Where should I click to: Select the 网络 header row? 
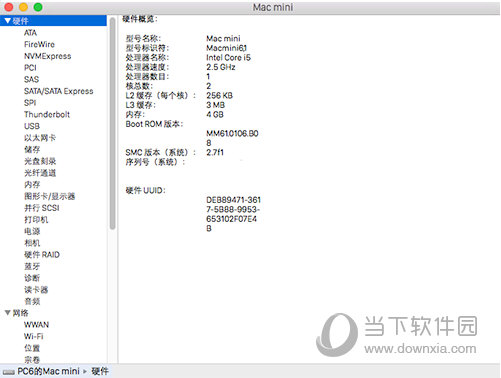(53, 313)
